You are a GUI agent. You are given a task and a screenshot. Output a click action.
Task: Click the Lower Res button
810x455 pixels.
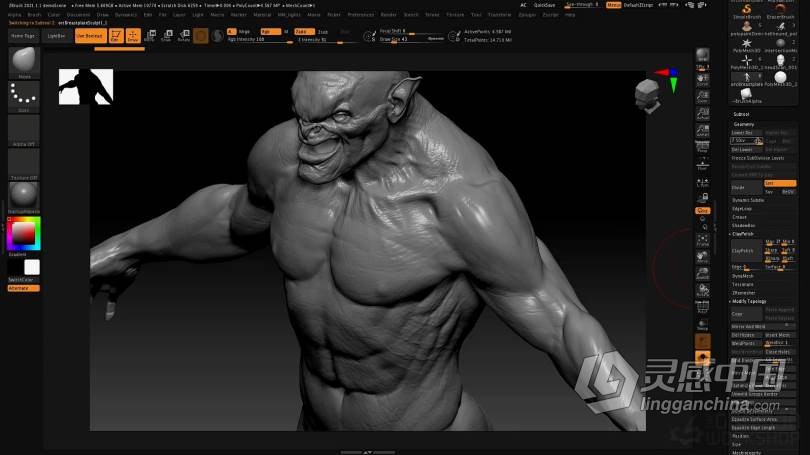(x=746, y=133)
